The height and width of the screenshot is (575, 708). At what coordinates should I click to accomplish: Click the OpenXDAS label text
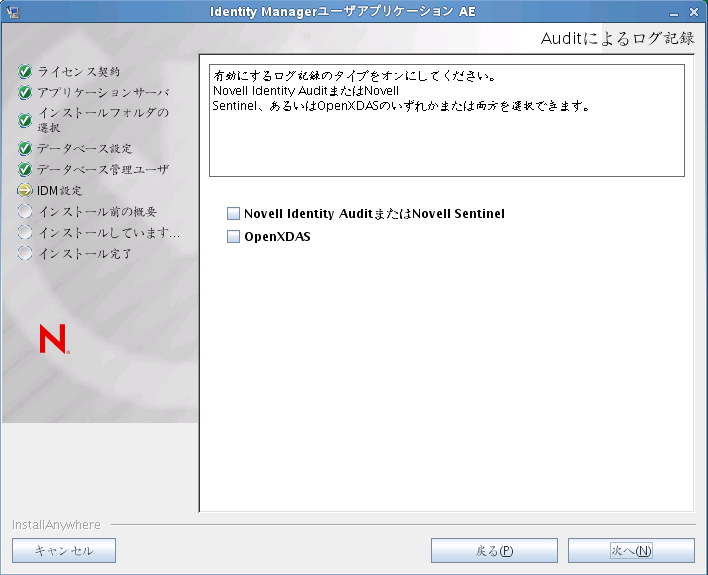277,237
